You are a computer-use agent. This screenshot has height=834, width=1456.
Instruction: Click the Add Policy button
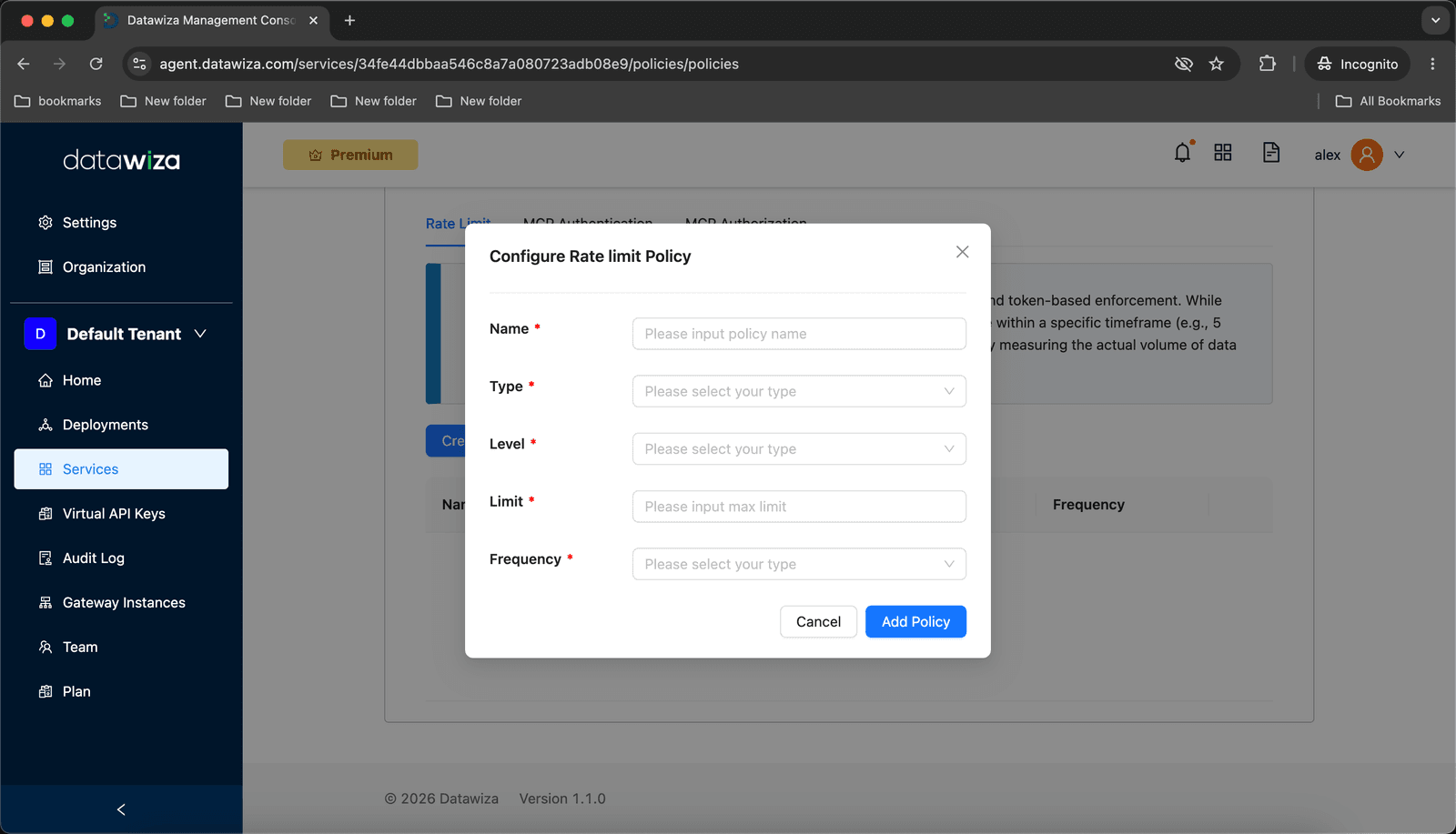pyautogui.click(x=915, y=622)
